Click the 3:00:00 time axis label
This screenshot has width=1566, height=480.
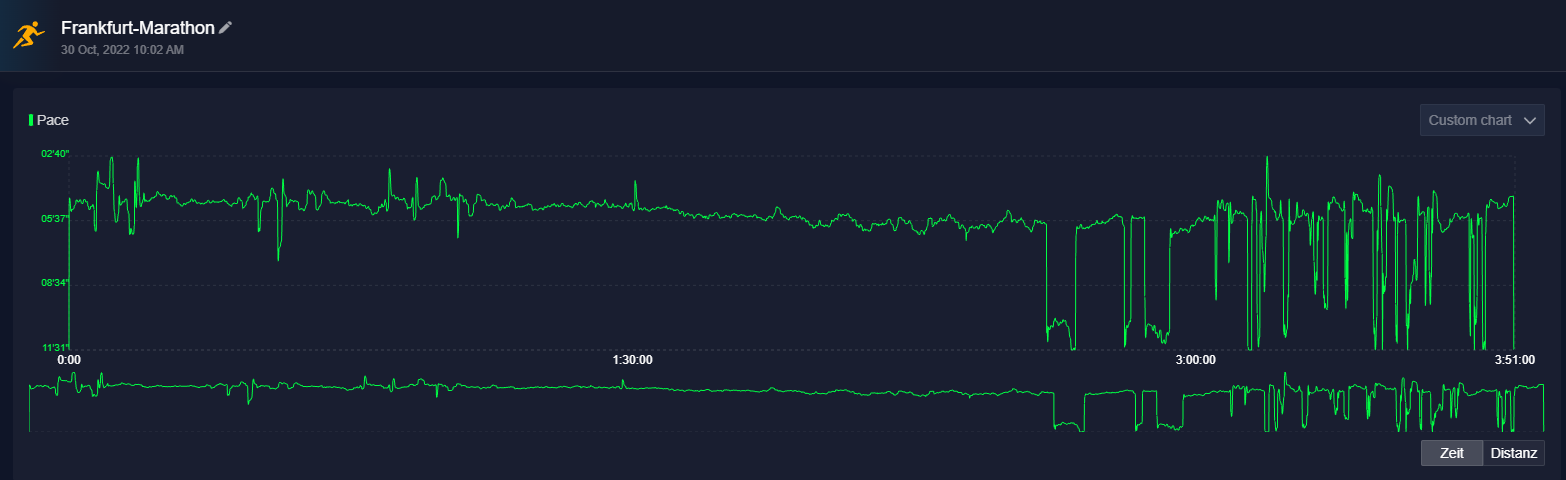point(1195,359)
